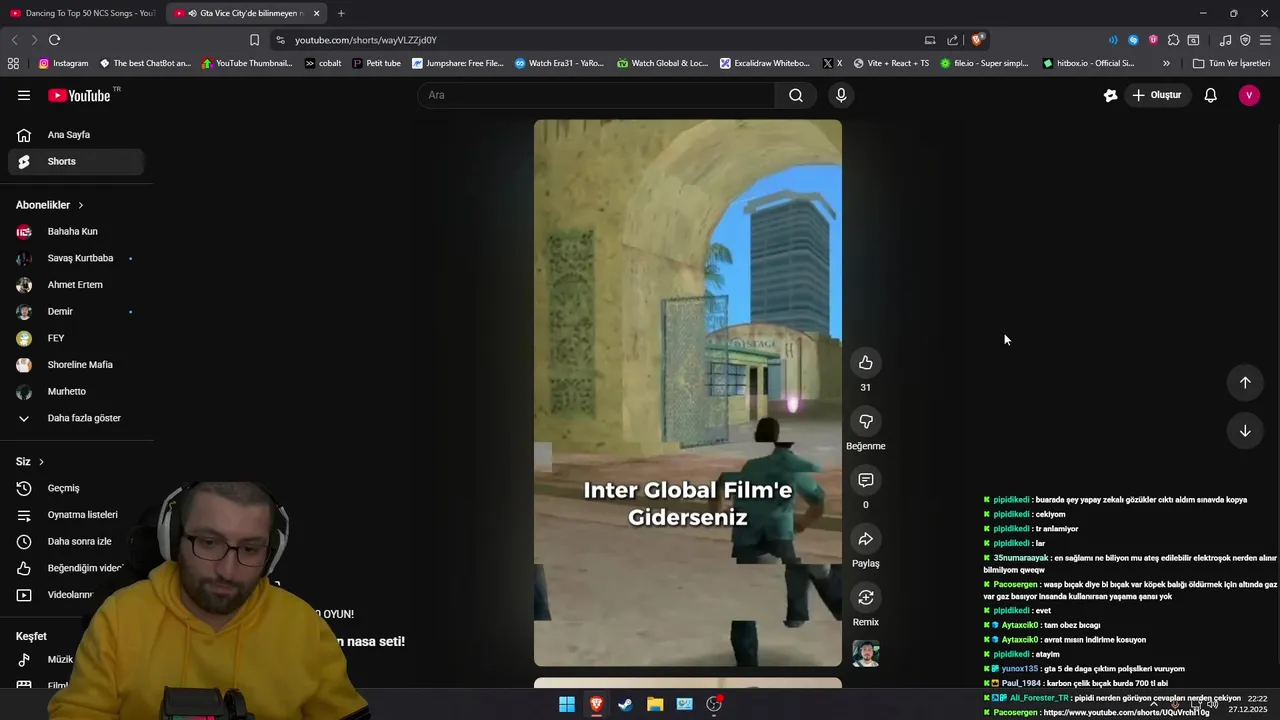
Task: Click the Oluştur create button
Action: pos(1157,95)
